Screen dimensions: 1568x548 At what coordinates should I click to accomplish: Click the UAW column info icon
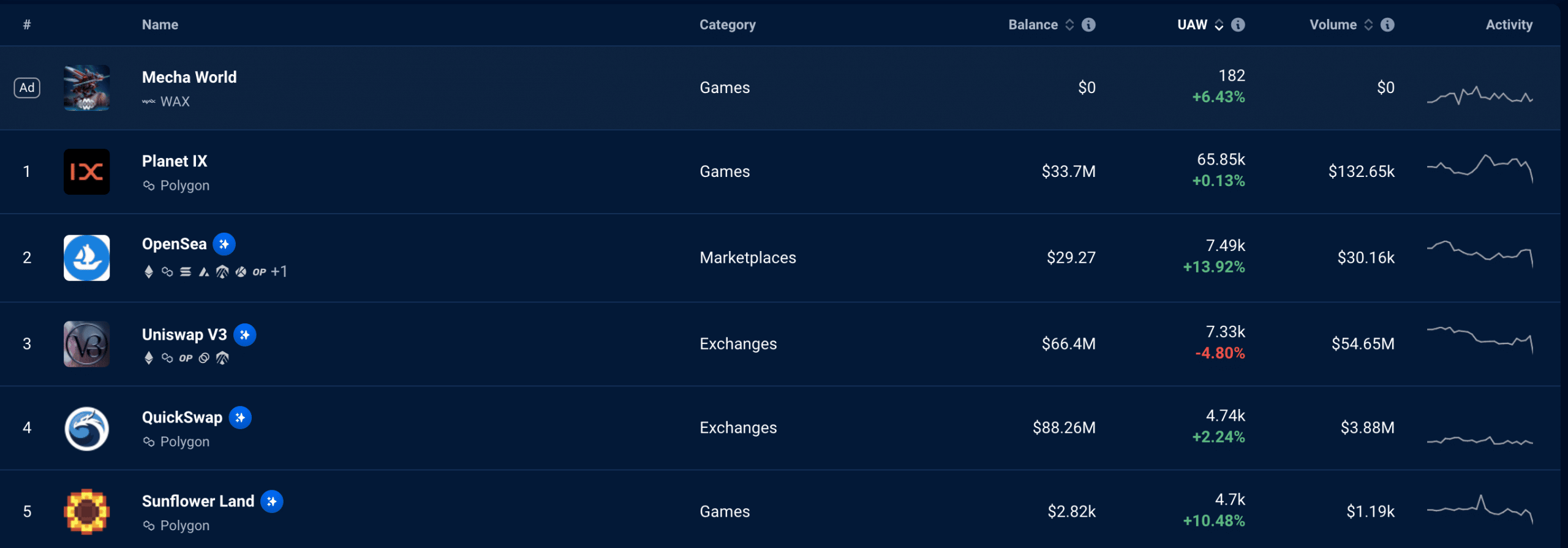[1238, 24]
